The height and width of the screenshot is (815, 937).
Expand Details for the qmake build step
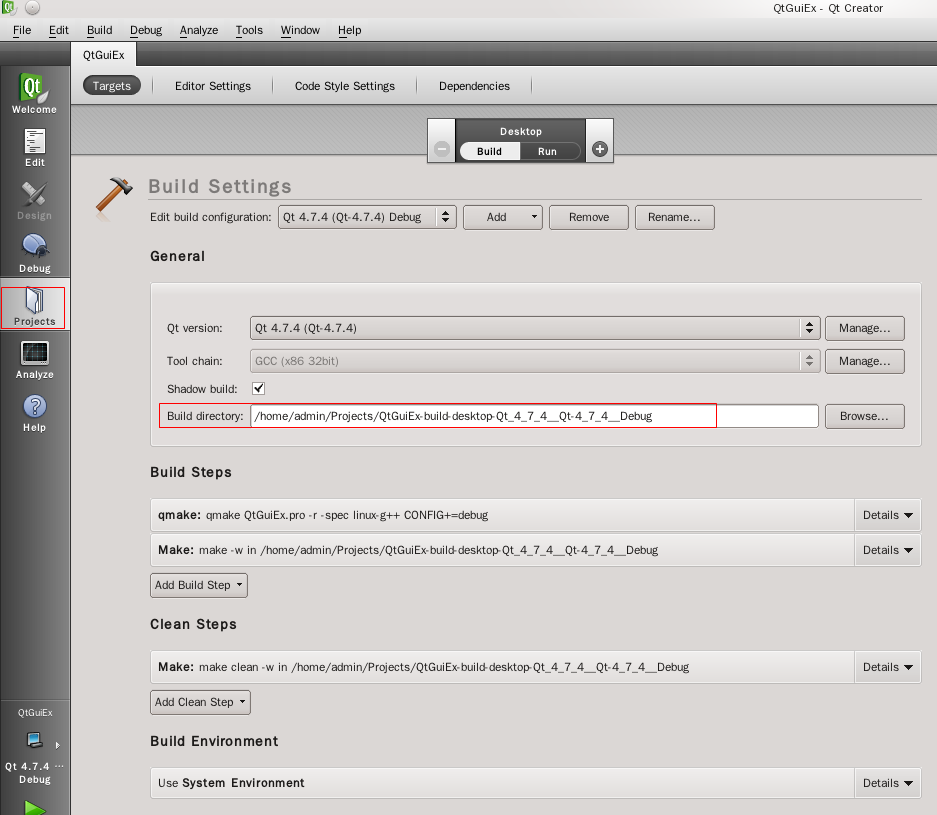(888, 516)
